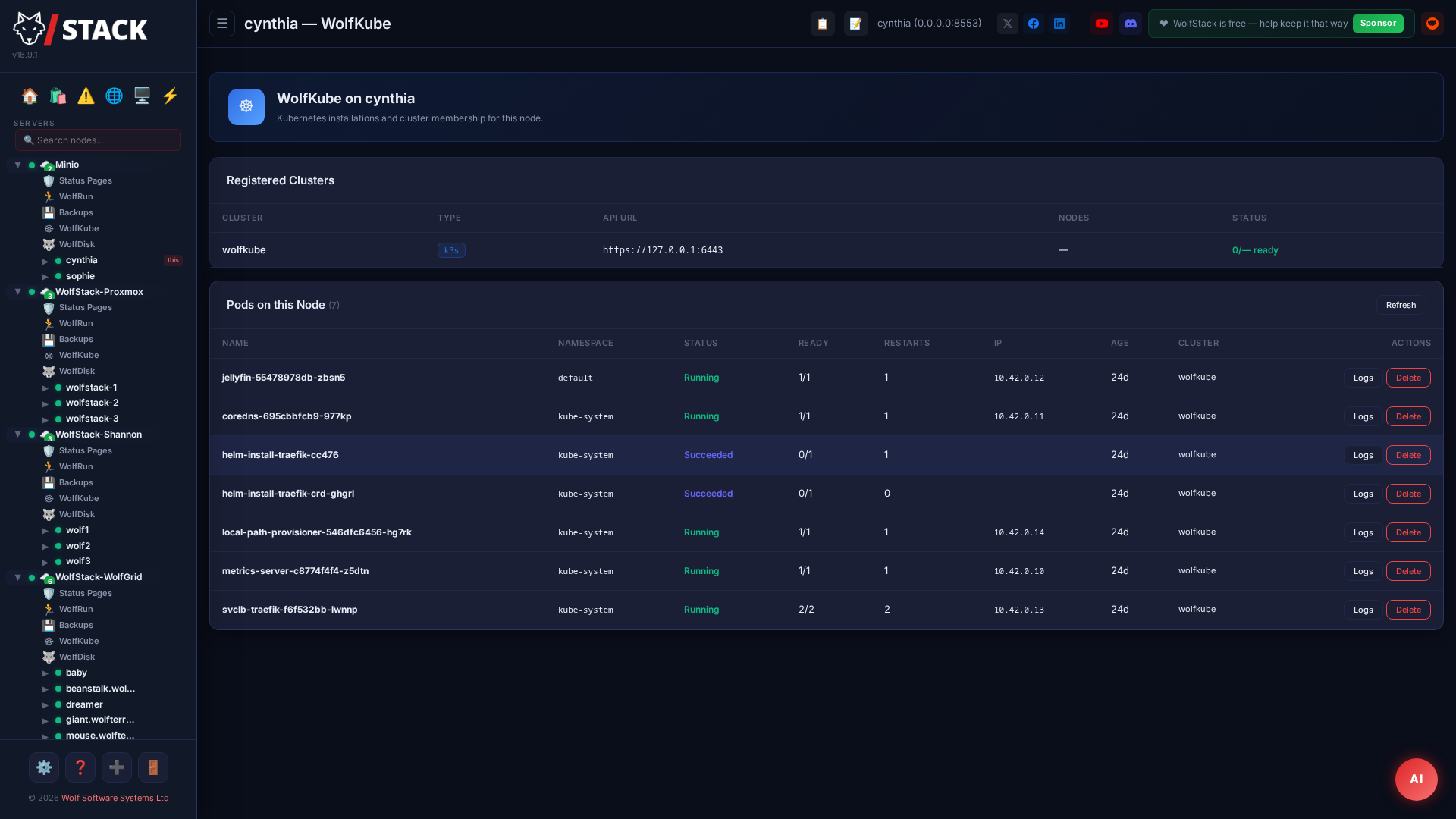Open the warning alerts icon
The width and height of the screenshot is (1456, 819).
(86, 96)
